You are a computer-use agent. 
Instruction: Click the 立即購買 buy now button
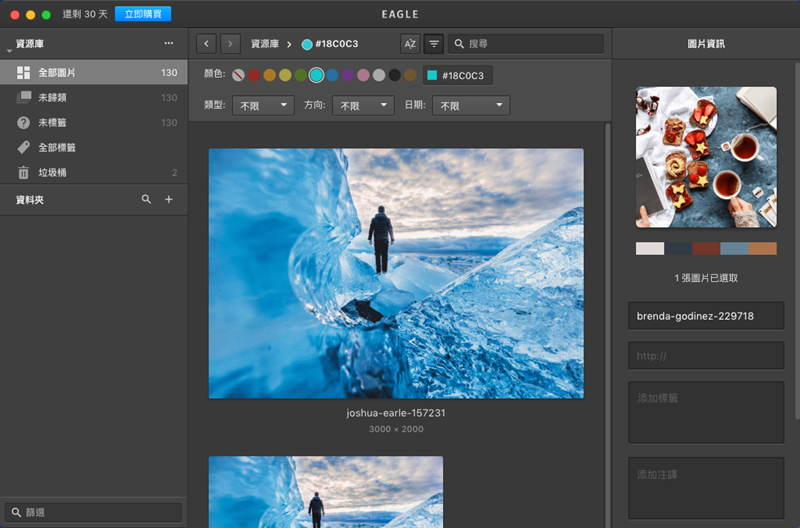coord(143,14)
